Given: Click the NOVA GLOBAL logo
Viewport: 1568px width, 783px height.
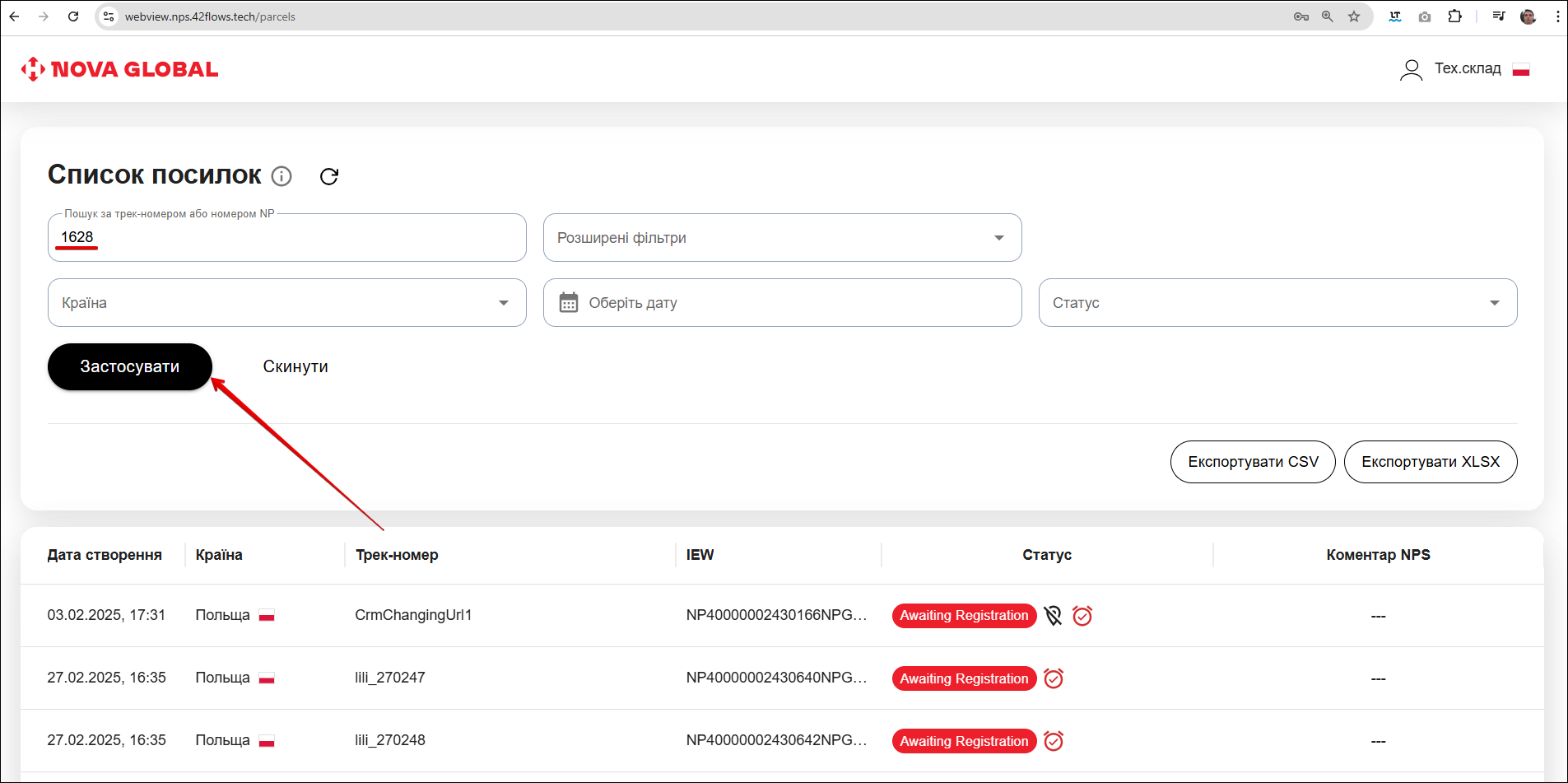Looking at the screenshot, I should (120, 69).
